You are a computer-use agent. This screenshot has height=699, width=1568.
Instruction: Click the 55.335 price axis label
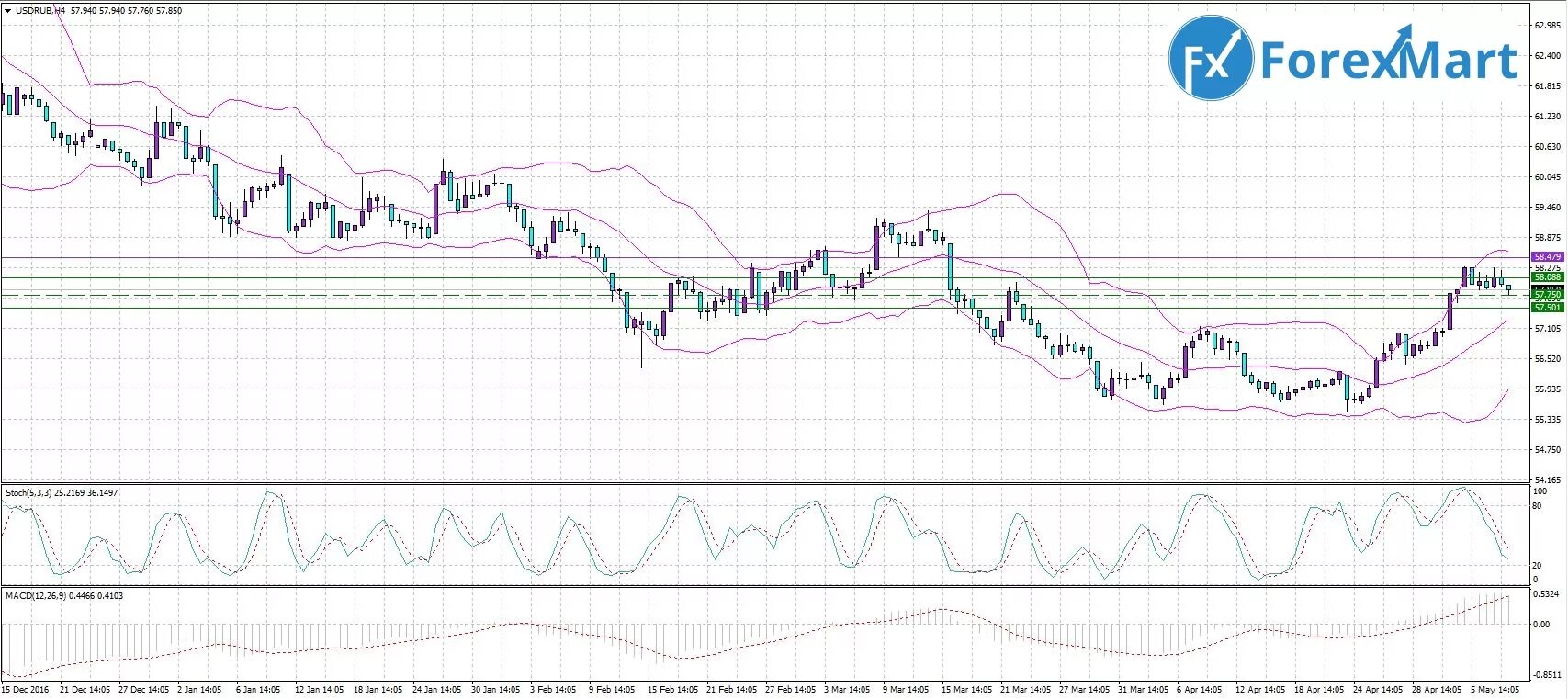(x=1548, y=420)
